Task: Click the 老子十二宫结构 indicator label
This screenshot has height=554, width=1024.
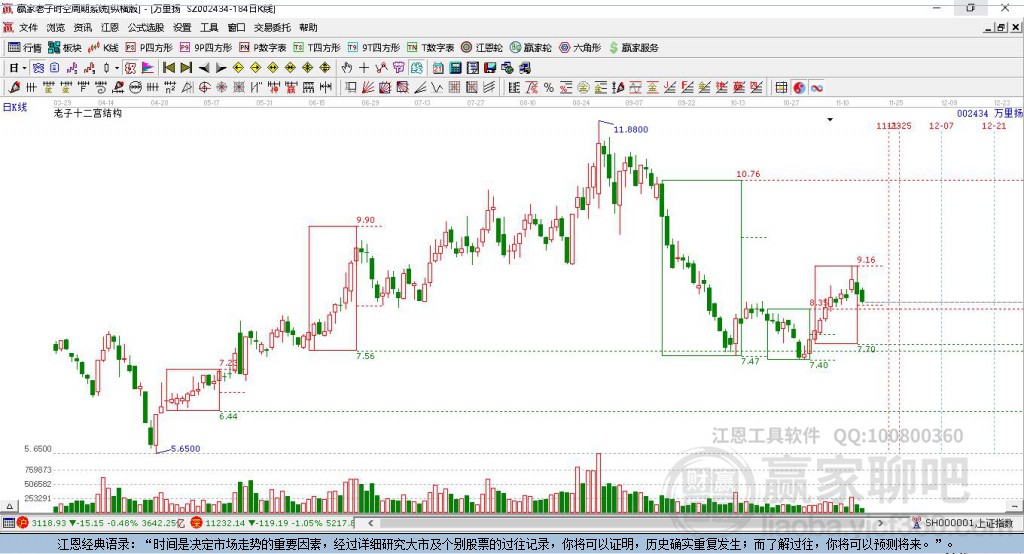Action: point(88,113)
